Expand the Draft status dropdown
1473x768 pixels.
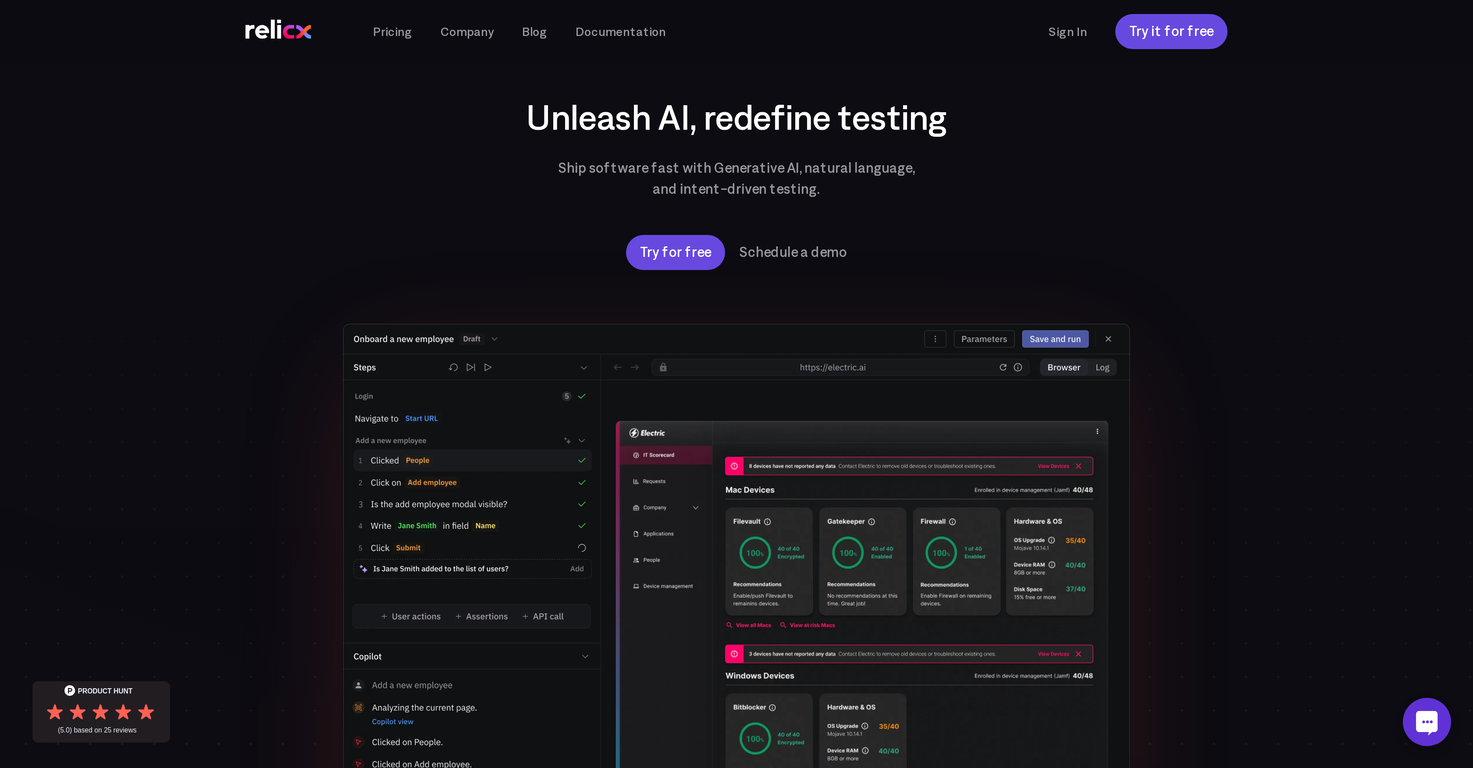(x=494, y=339)
